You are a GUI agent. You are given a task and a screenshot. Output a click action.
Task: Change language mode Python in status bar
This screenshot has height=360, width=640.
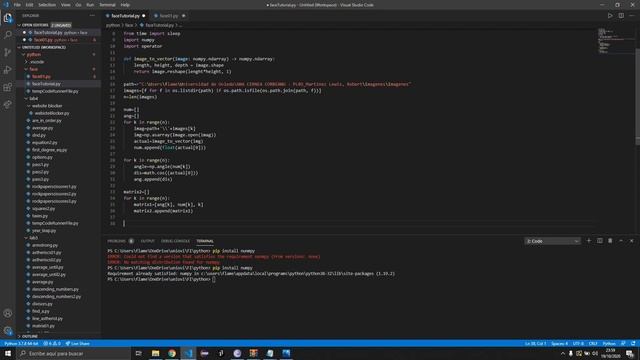pyautogui.click(x=609, y=344)
